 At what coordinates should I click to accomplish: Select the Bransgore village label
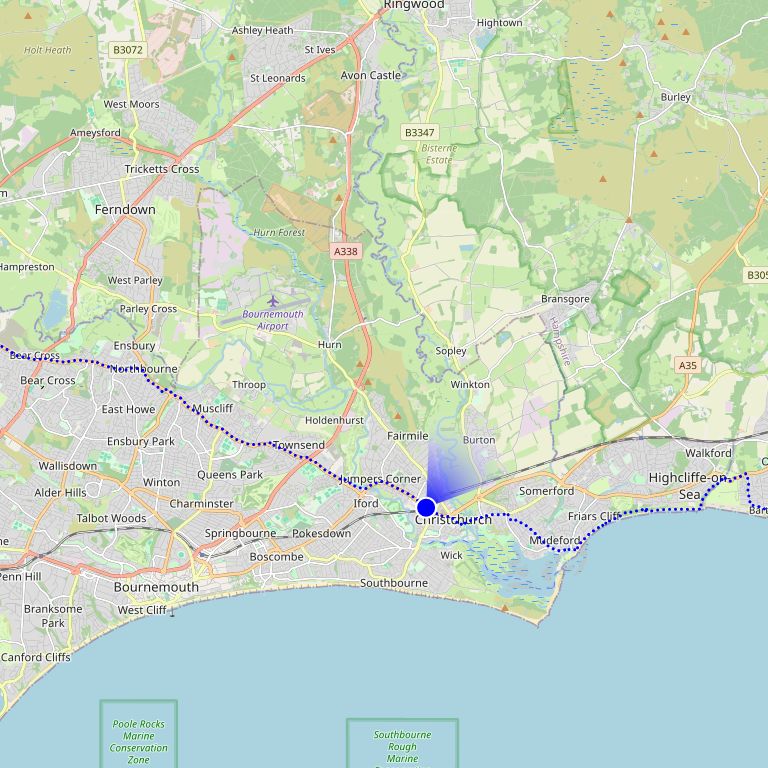(565, 299)
